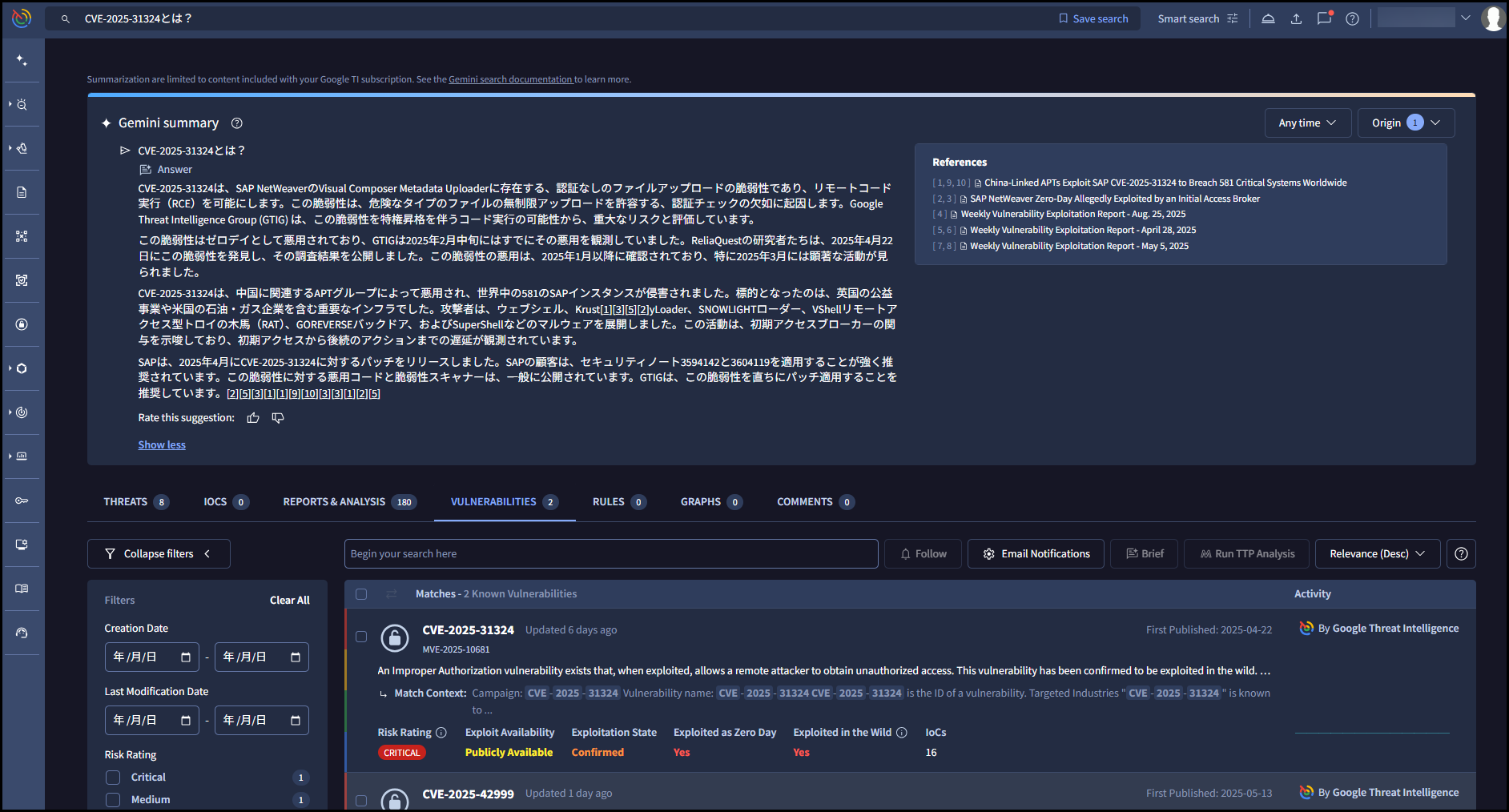Select the CVE-2025-31324 result checkbox
The height and width of the screenshot is (812, 1509).
[361, 637]
